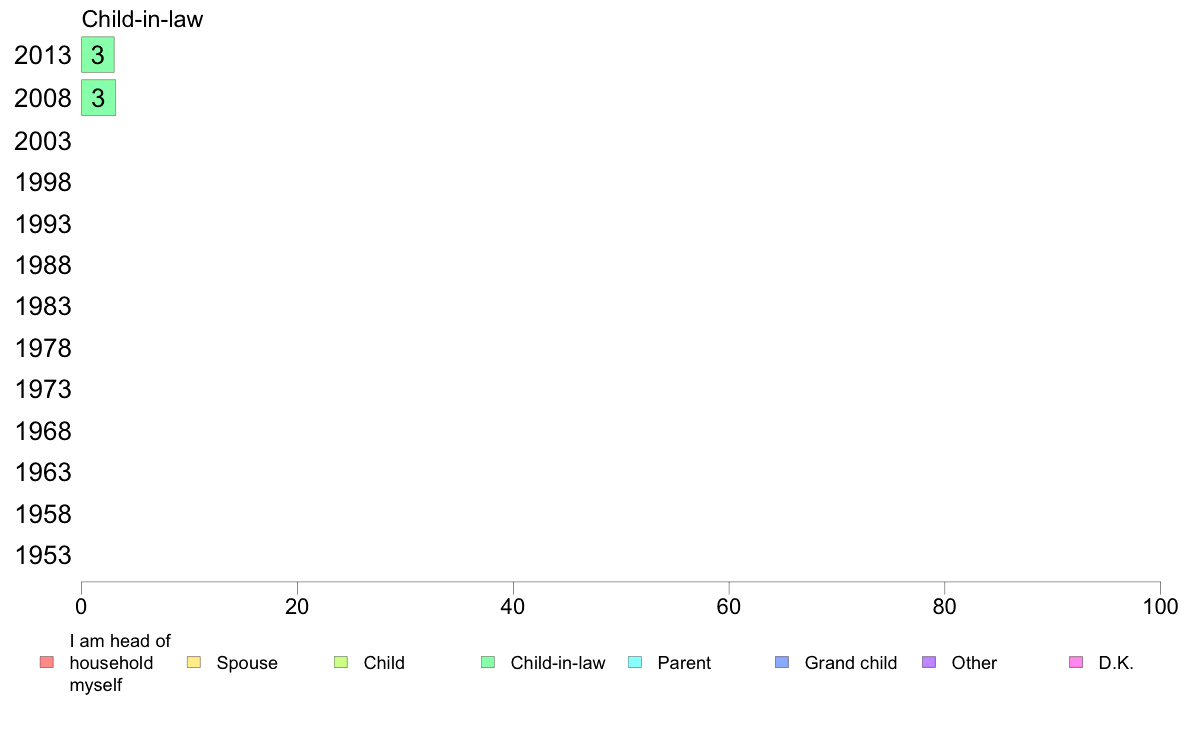Click the cyan Parent legend swatch
This screenshot has width=1188, height=736.
pyautogui.click(x=635, y=662)
